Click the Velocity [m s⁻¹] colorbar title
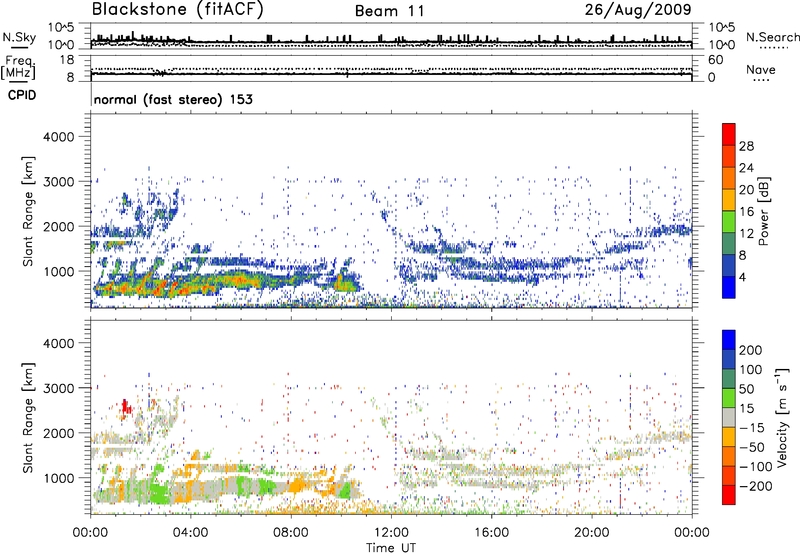The width and height of the screenshot is (800, 554). [782, 417]
